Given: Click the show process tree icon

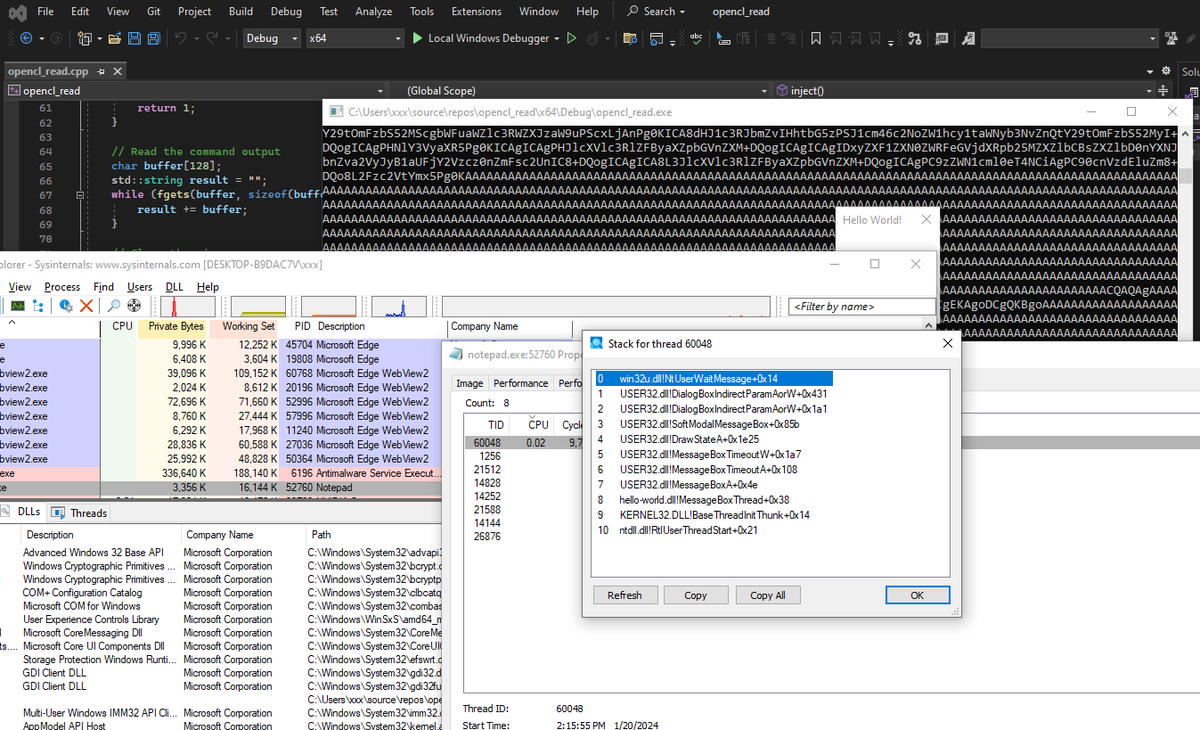Looking at the screenshot, I should pyautogui.click(x=40, y=306).
